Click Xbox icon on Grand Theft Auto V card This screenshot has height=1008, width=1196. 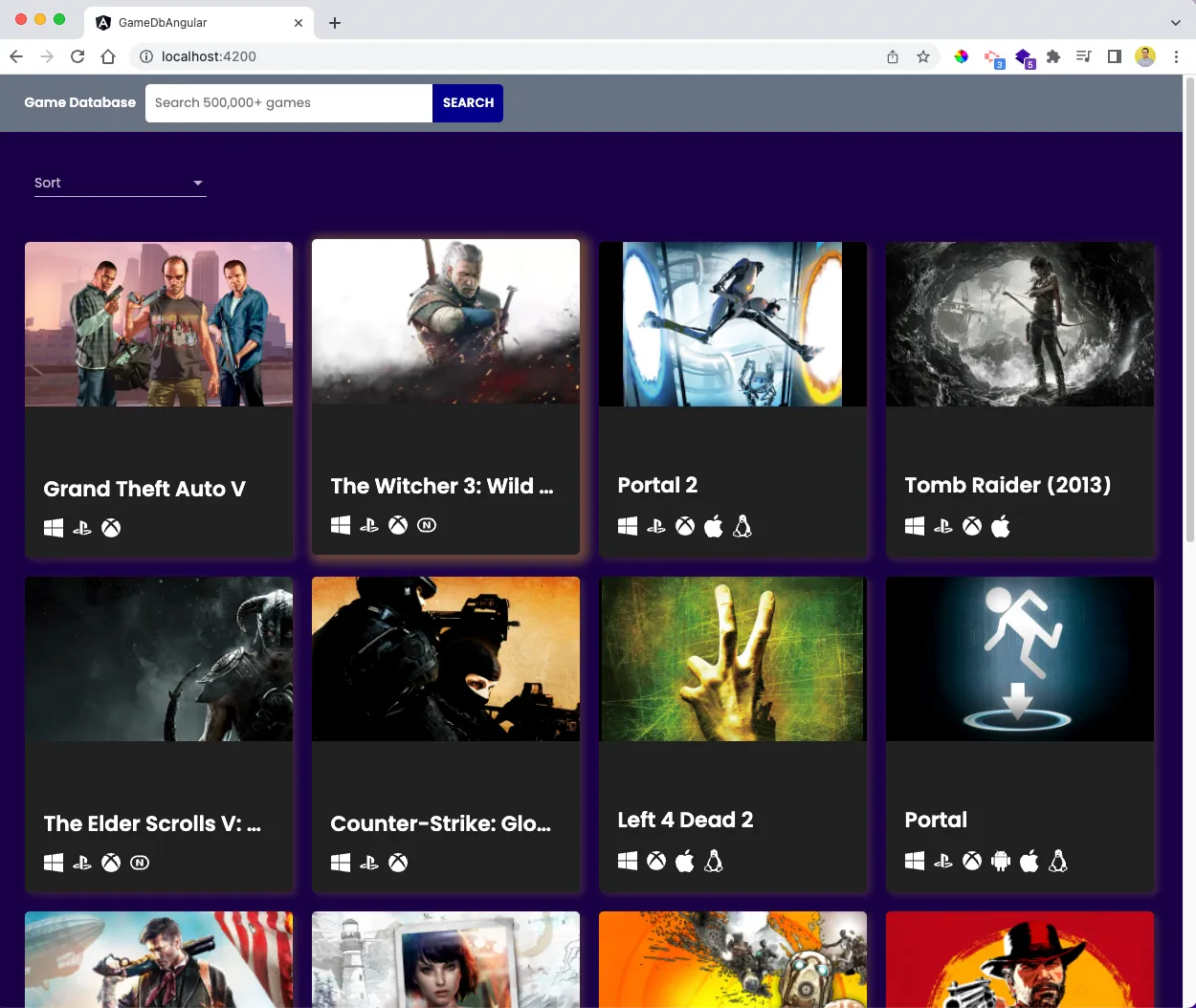(111, 528)
